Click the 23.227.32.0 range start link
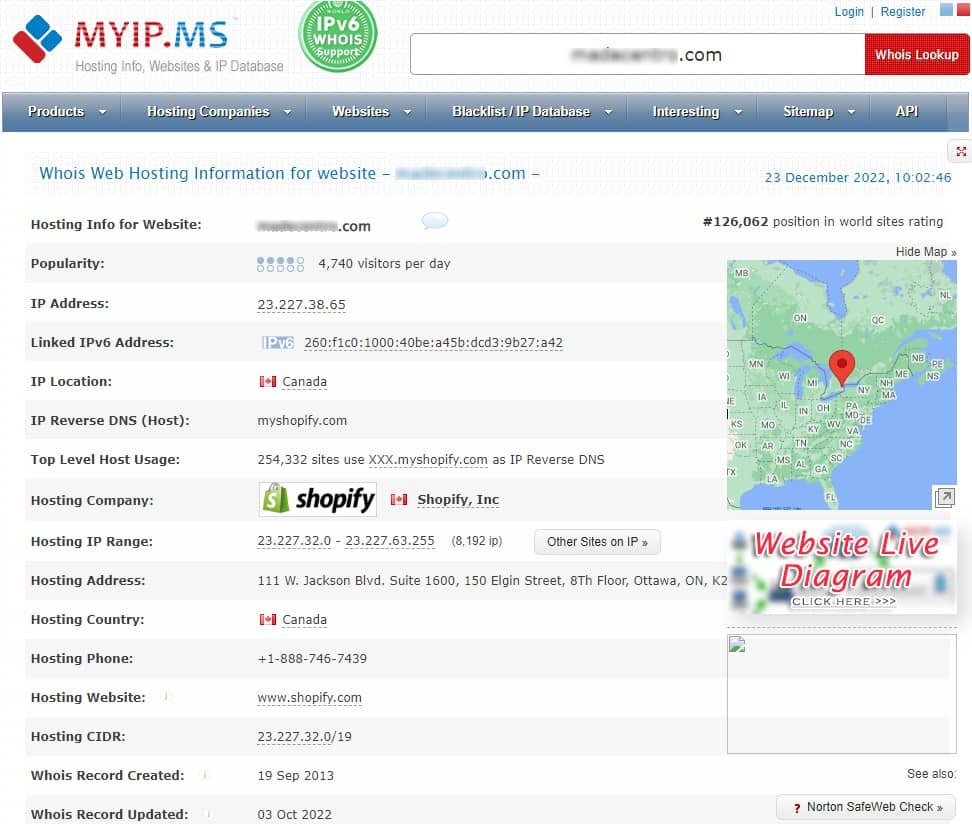Screen dimensions: 972x824 [x=294, y=541]
